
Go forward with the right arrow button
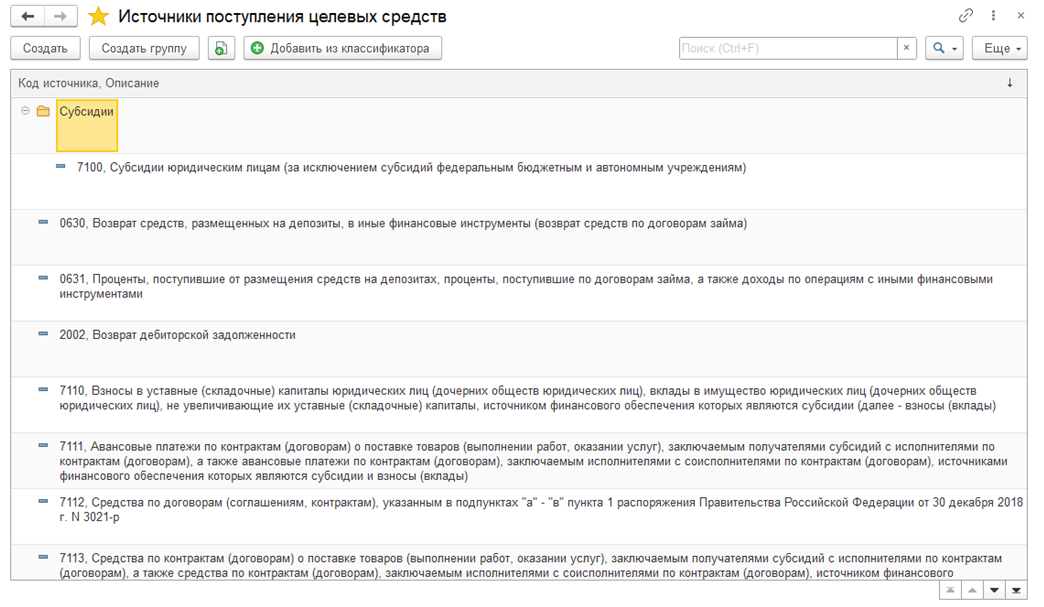61,16
